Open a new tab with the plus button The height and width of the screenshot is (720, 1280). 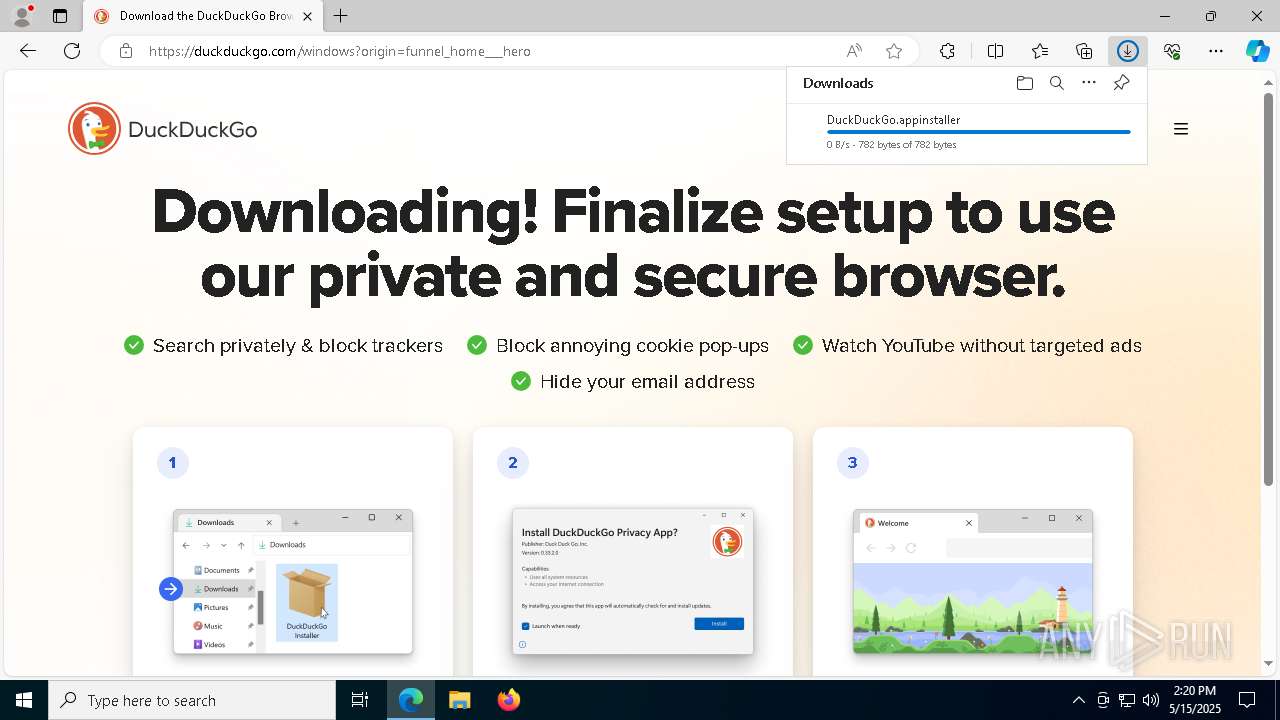(x=341, y=16)
